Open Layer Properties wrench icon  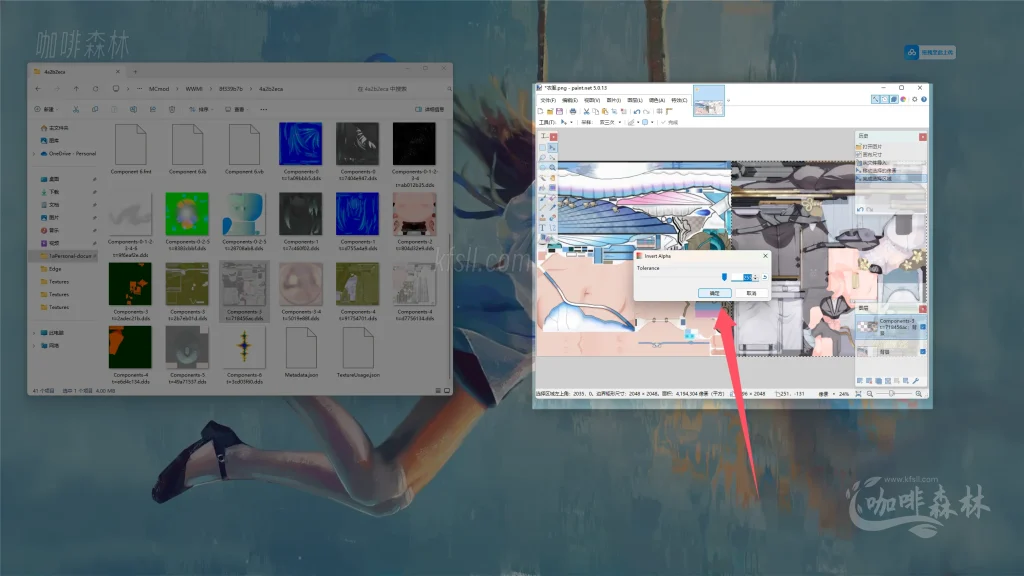coord(916,381)
